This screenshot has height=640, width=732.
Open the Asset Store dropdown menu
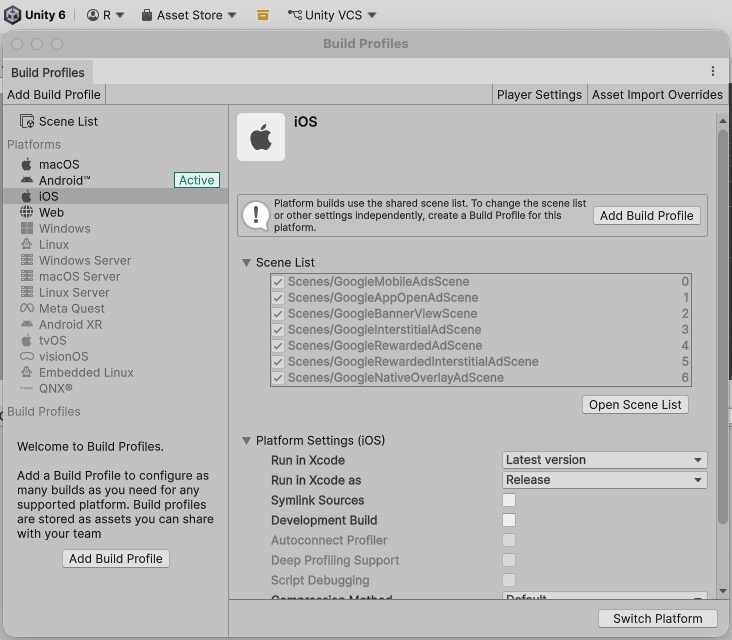pos(189,15)
